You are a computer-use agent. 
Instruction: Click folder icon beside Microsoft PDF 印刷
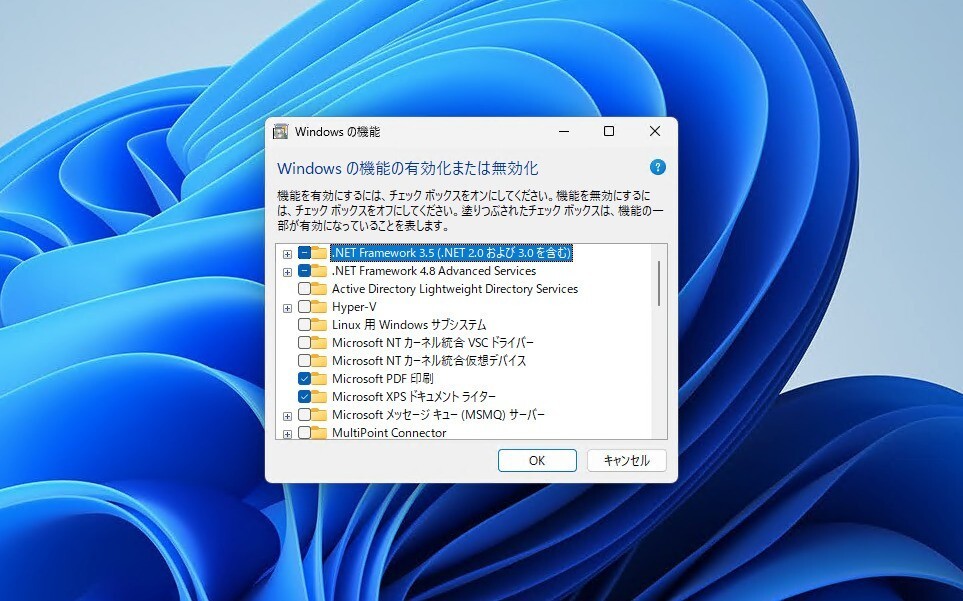coord(319,378)
